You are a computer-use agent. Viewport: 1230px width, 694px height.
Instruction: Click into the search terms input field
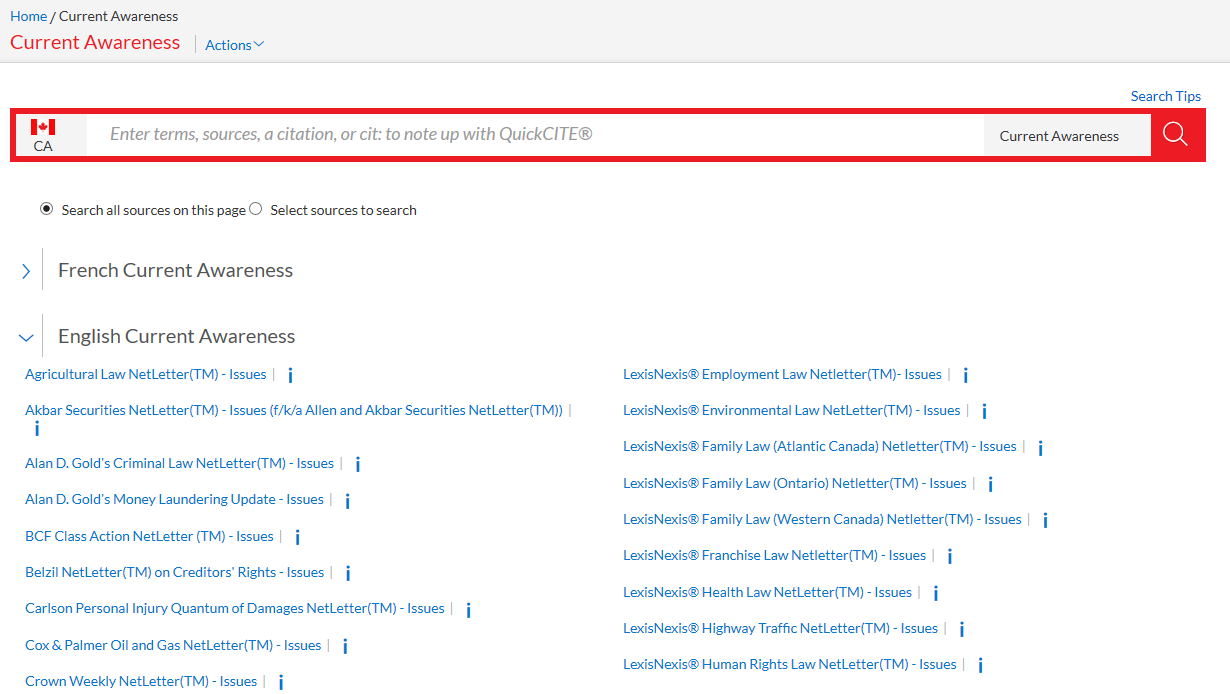[535, 135]
